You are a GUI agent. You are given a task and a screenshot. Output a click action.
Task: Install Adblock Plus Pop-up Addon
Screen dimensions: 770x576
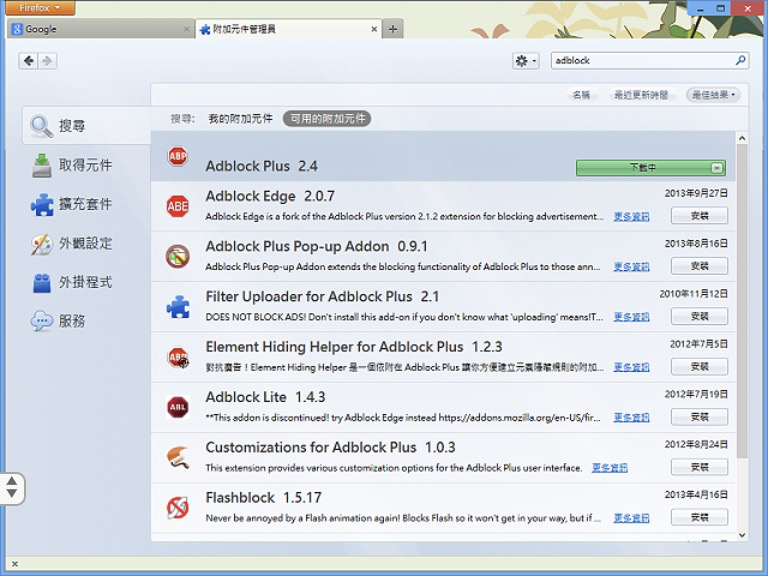(x=699, y=266)
